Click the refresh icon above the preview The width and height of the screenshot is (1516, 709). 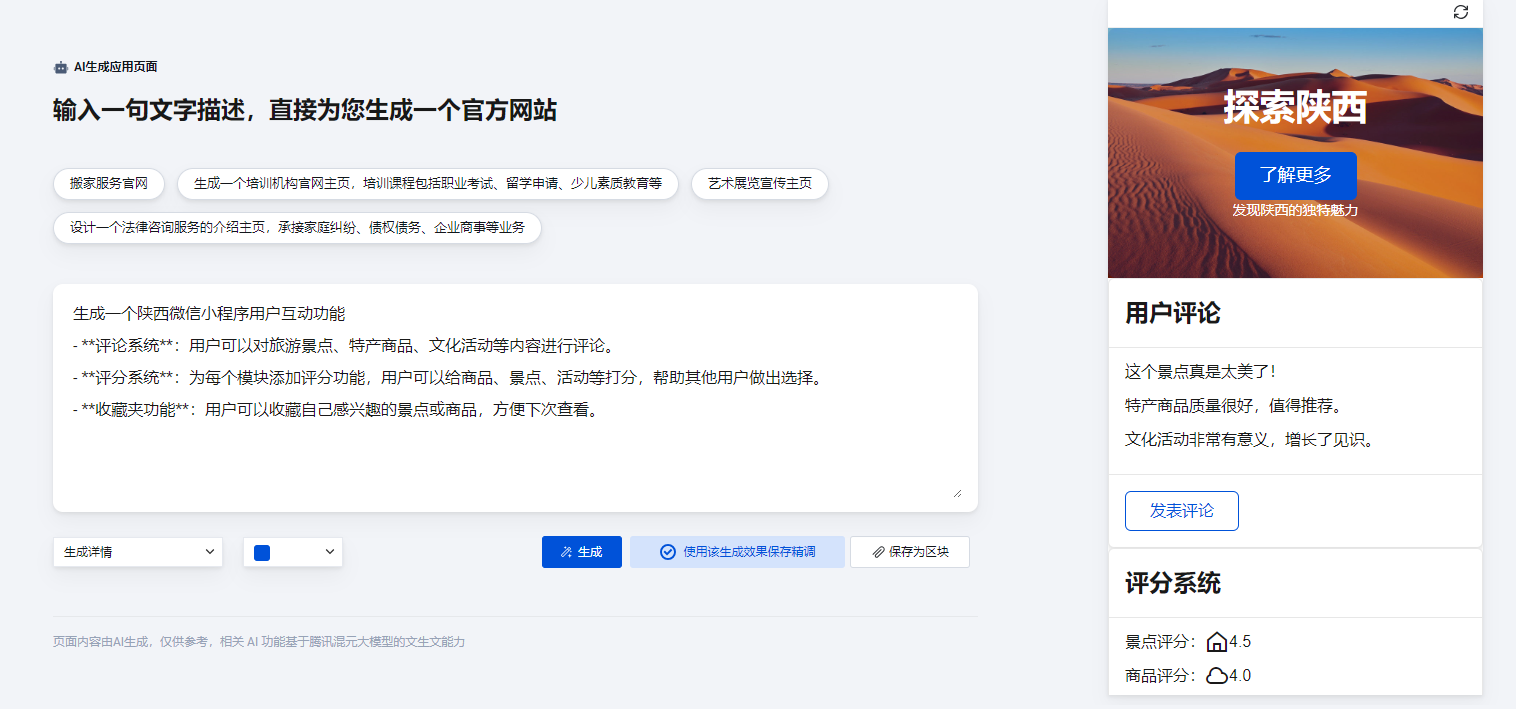pos(1460,12)
